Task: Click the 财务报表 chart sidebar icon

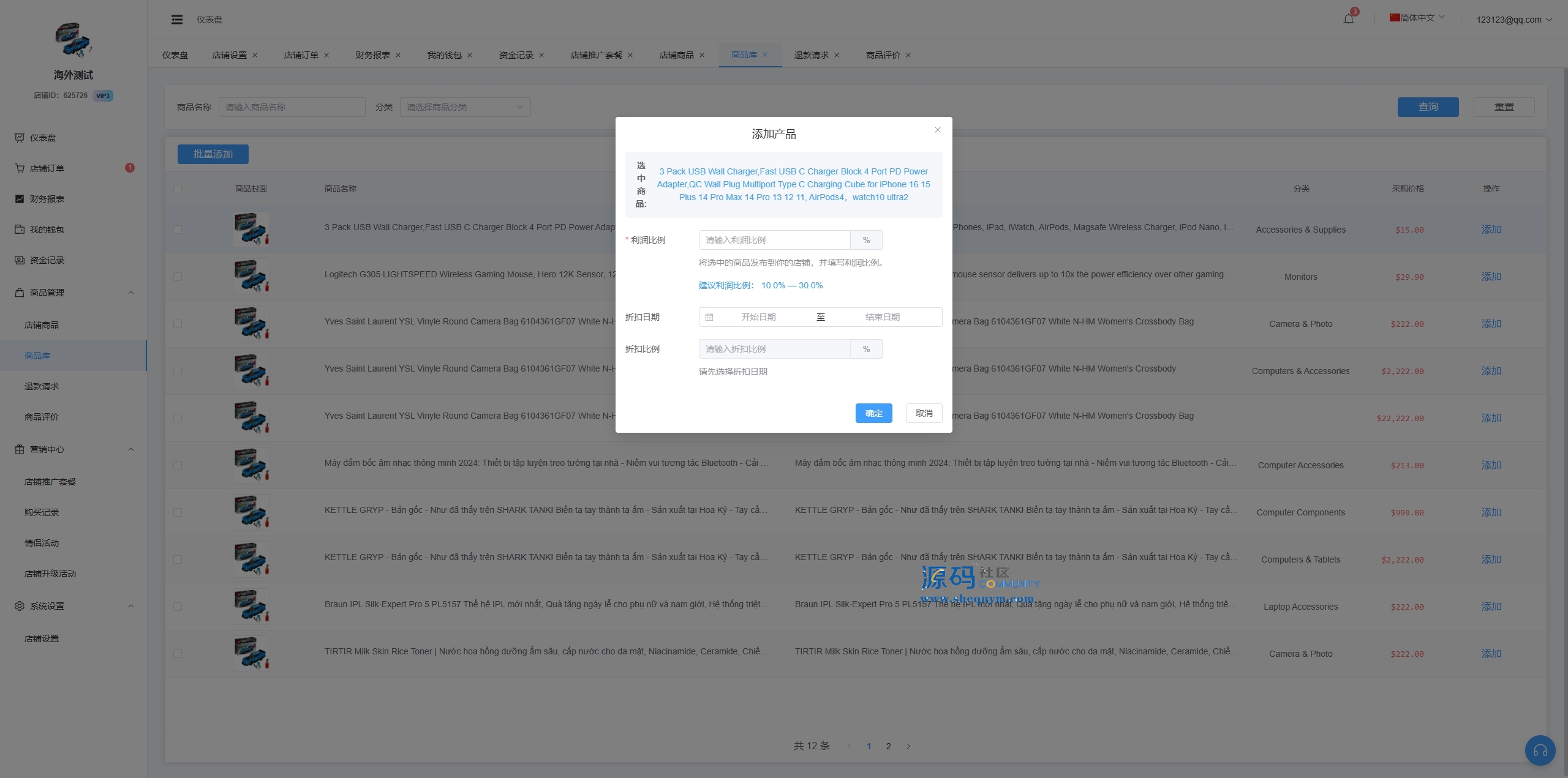Action: (x=20, y=199)
